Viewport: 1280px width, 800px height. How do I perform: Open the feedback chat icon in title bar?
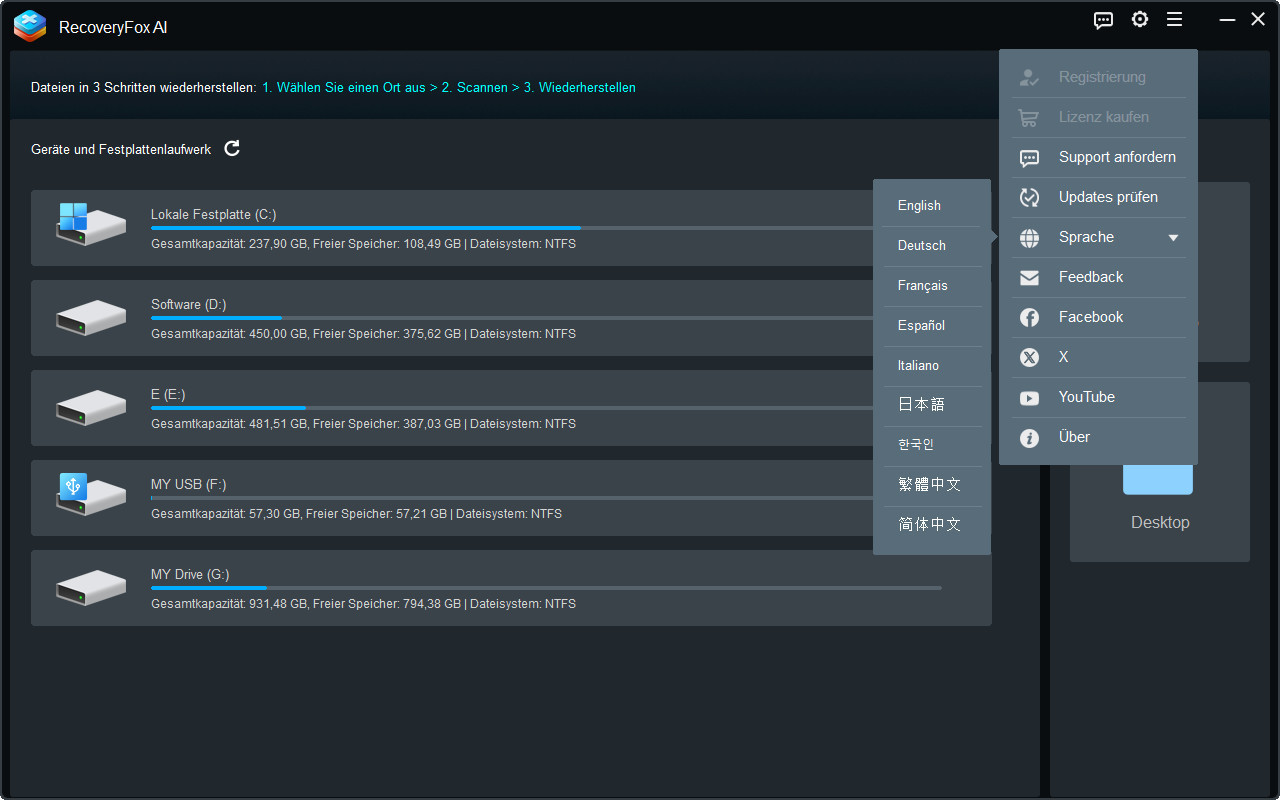click(x=1103, y=20)
